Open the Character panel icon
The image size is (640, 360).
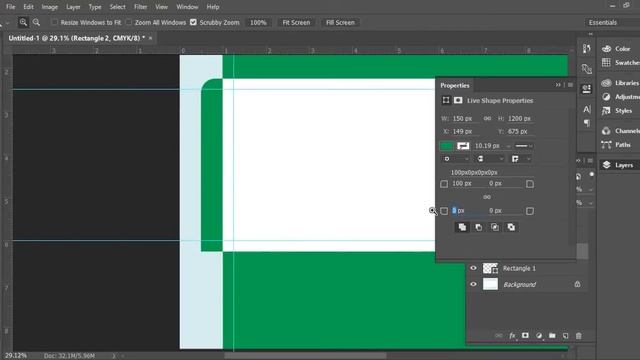587,109
